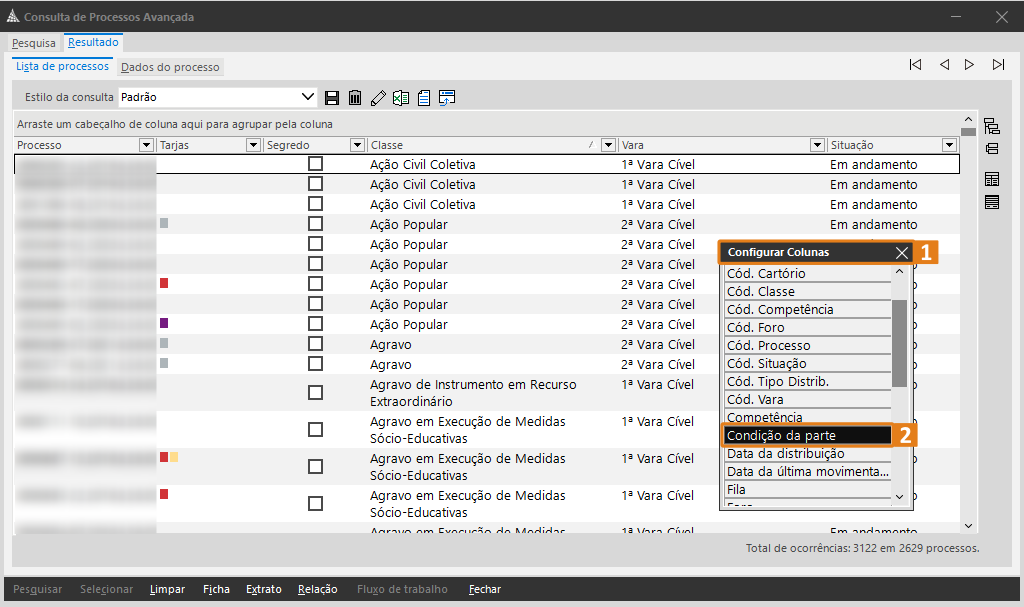Click the purple tarja in the Ação Popular row

click(164, 323)
